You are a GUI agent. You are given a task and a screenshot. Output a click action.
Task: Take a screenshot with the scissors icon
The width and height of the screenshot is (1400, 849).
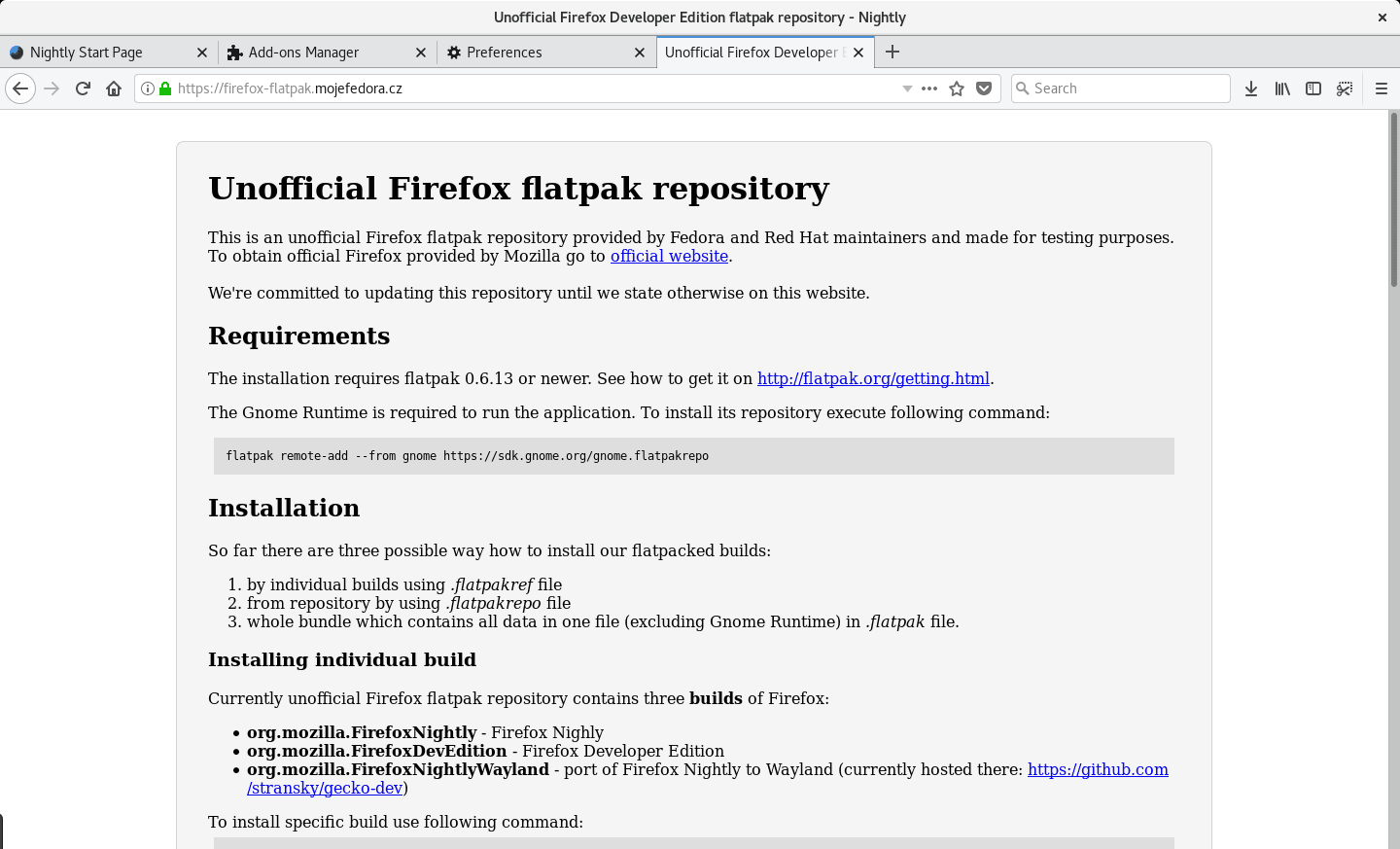(1345, 88)
